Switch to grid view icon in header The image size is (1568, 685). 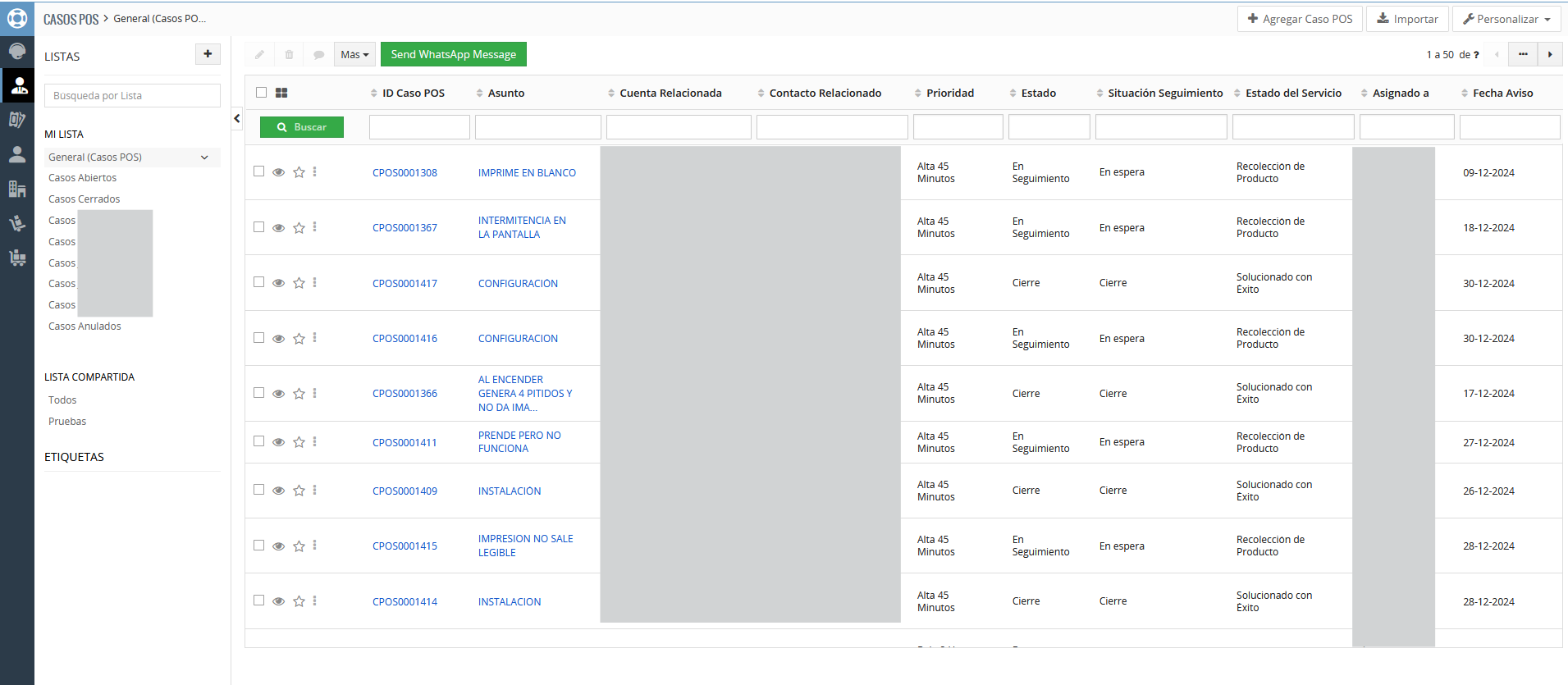pyautogui.click(x=281, y=93)
